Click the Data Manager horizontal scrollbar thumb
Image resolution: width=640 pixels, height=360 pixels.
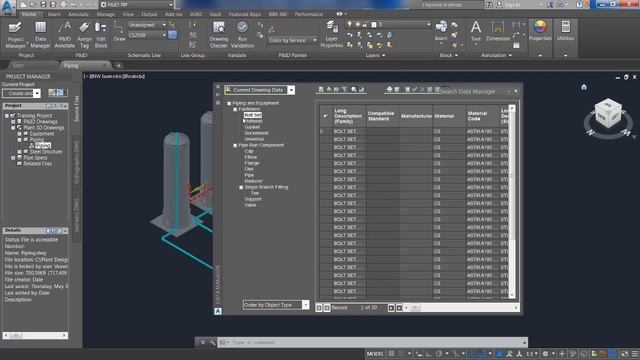coord(416,308)
